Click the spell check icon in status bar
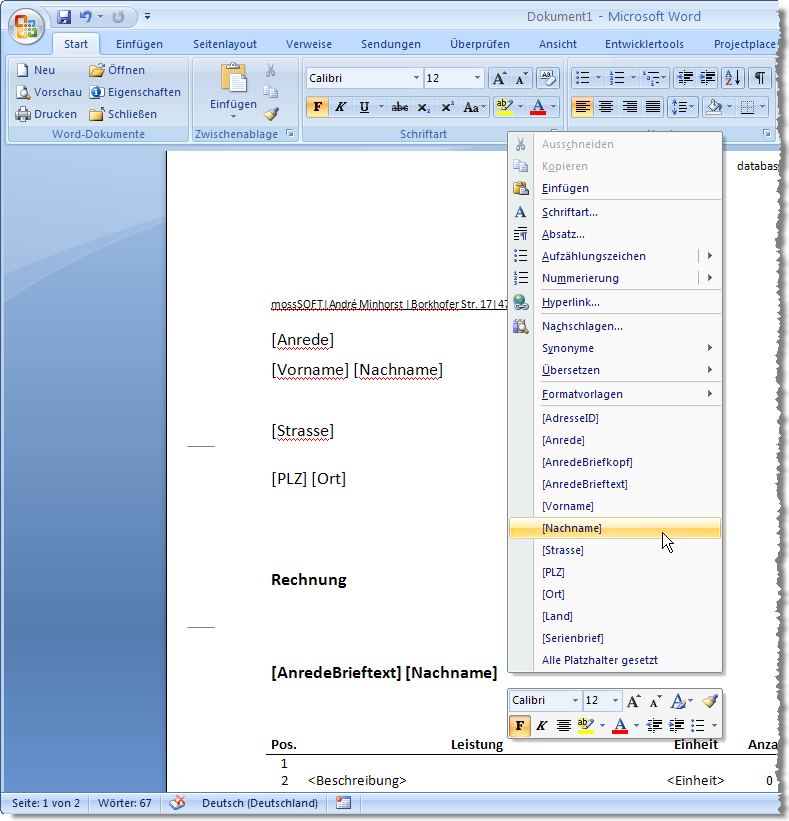 point(177,803)
